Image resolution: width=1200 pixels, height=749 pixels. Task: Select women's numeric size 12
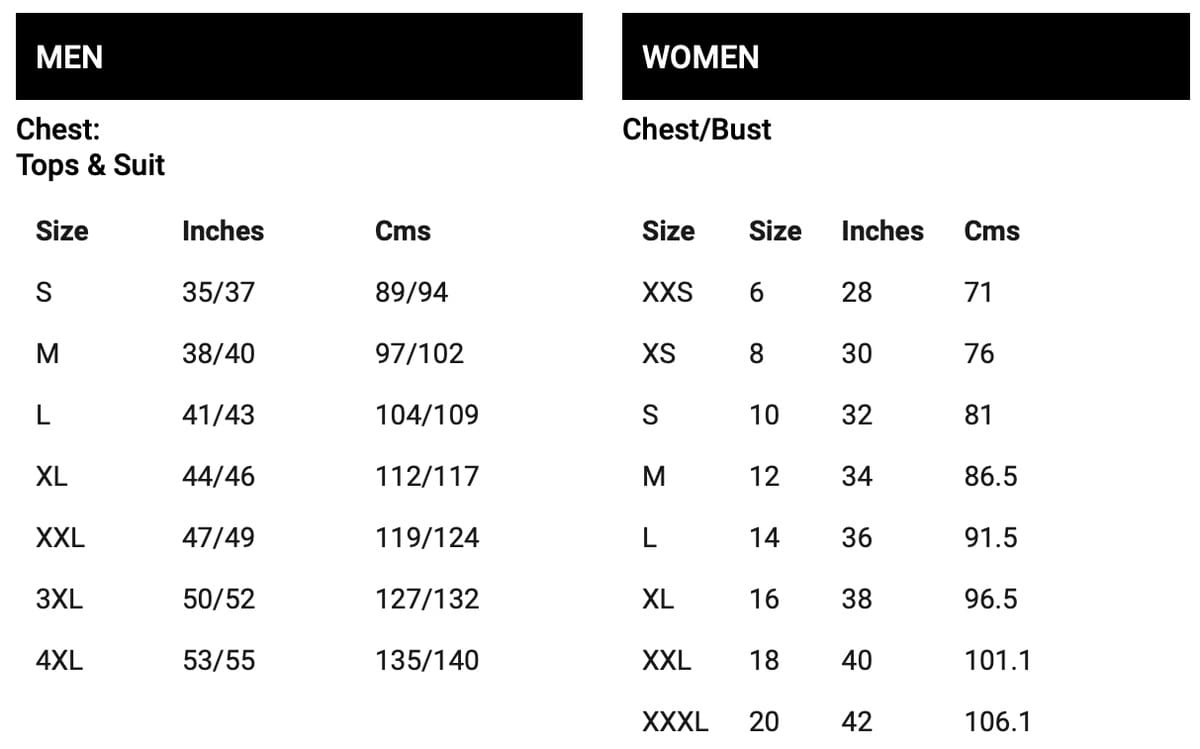(764, 477)
